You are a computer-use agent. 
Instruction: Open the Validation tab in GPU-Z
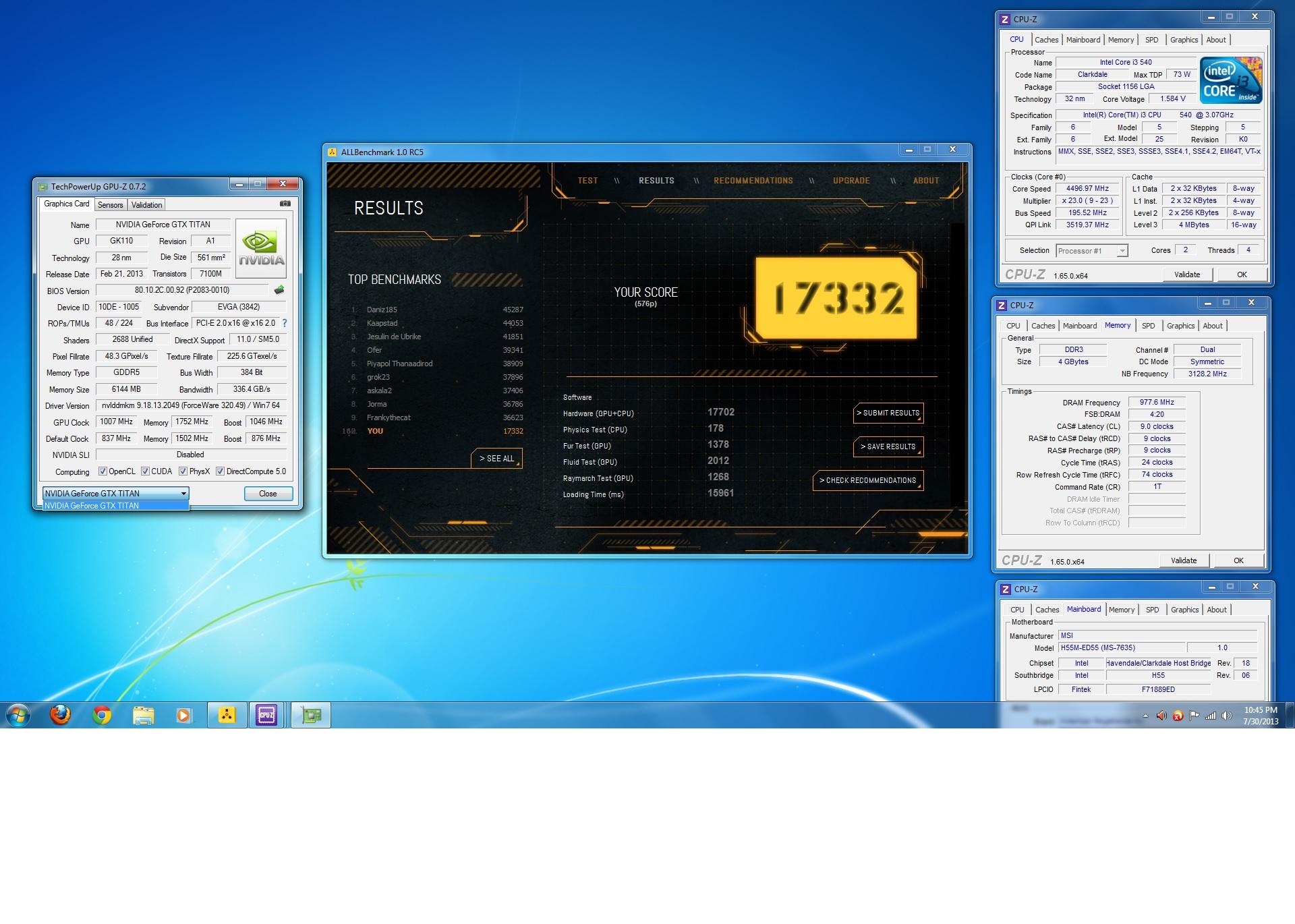pyautogui.click(x=146, y=205)
